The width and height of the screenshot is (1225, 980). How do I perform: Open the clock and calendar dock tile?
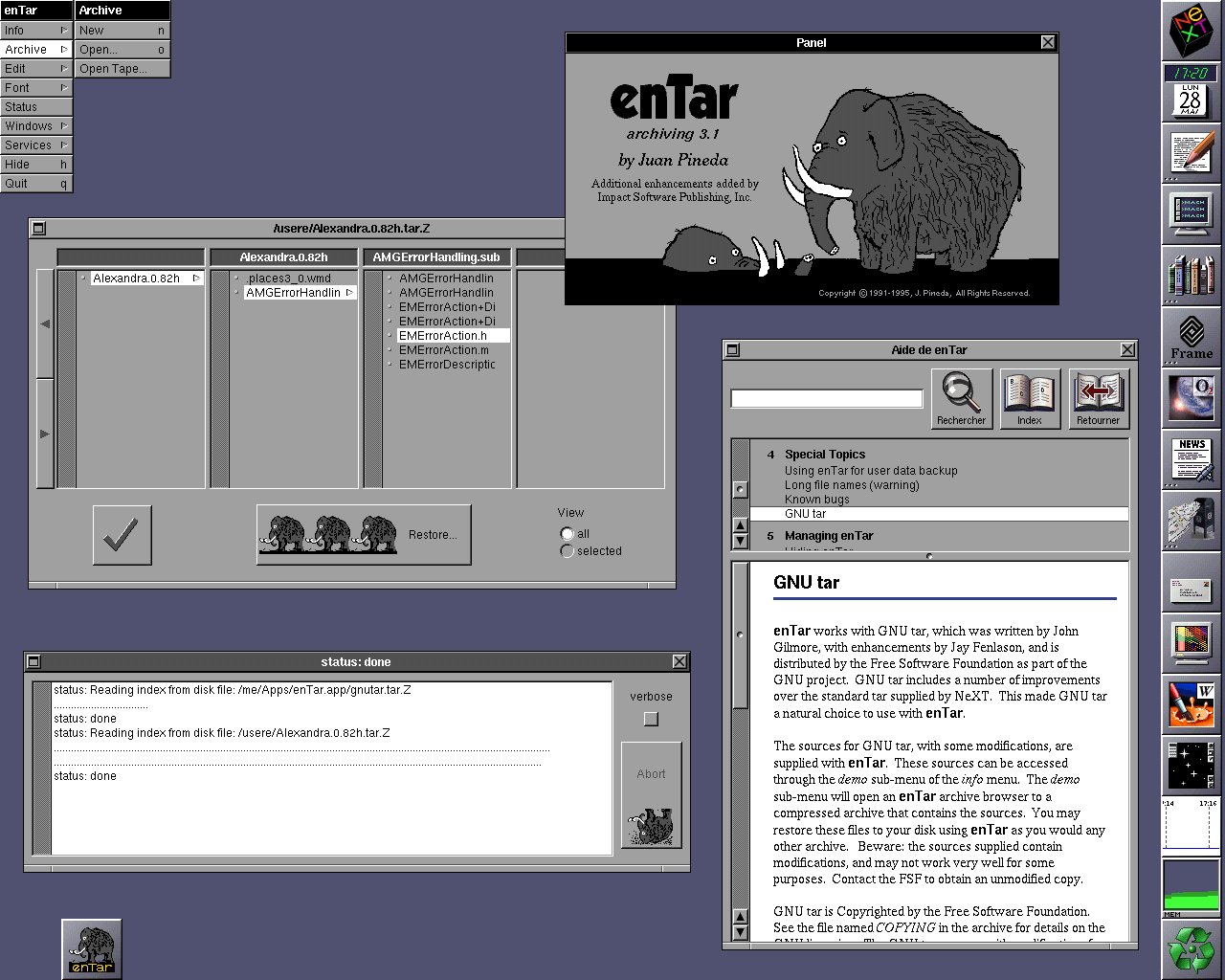1192,92
